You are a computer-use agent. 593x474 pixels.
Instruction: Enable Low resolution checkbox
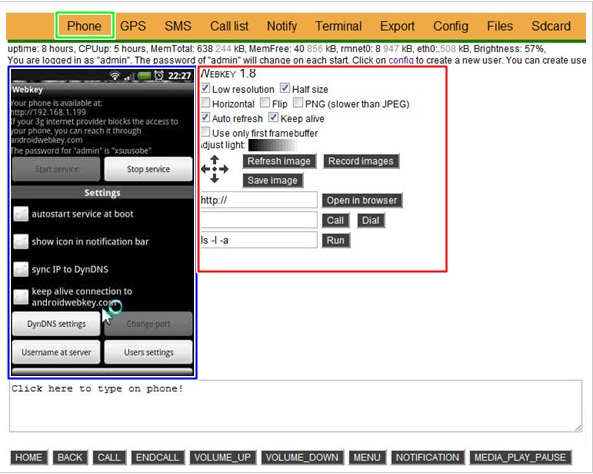pyautogui.click(x=205, y=88)
